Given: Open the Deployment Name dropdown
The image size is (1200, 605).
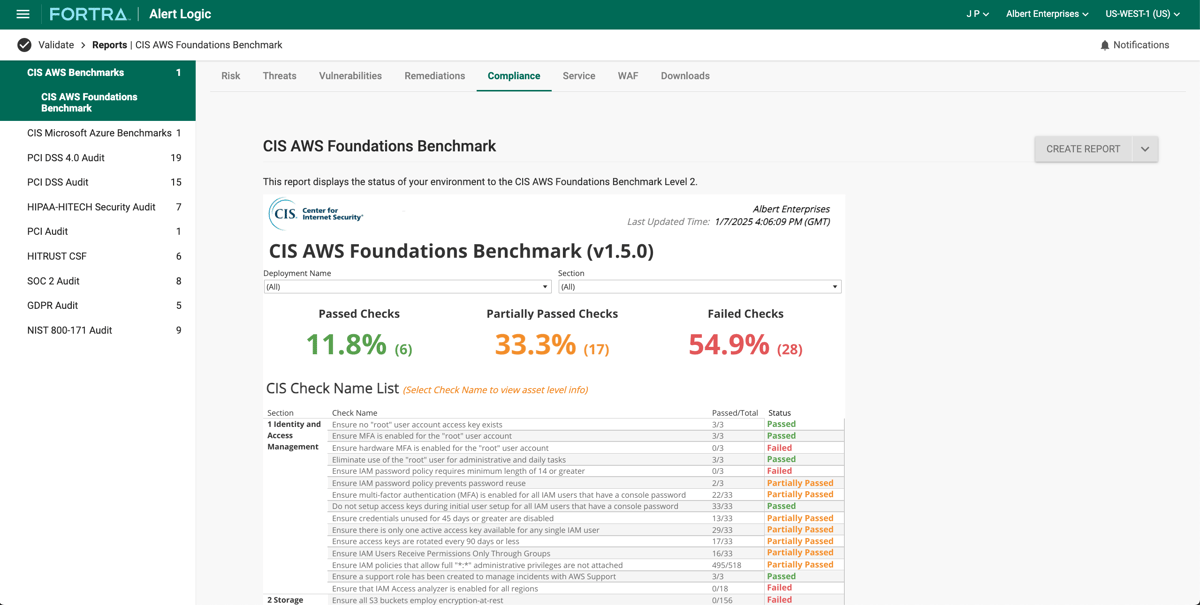Looking at the screenshot, I should tap(405, 285).
